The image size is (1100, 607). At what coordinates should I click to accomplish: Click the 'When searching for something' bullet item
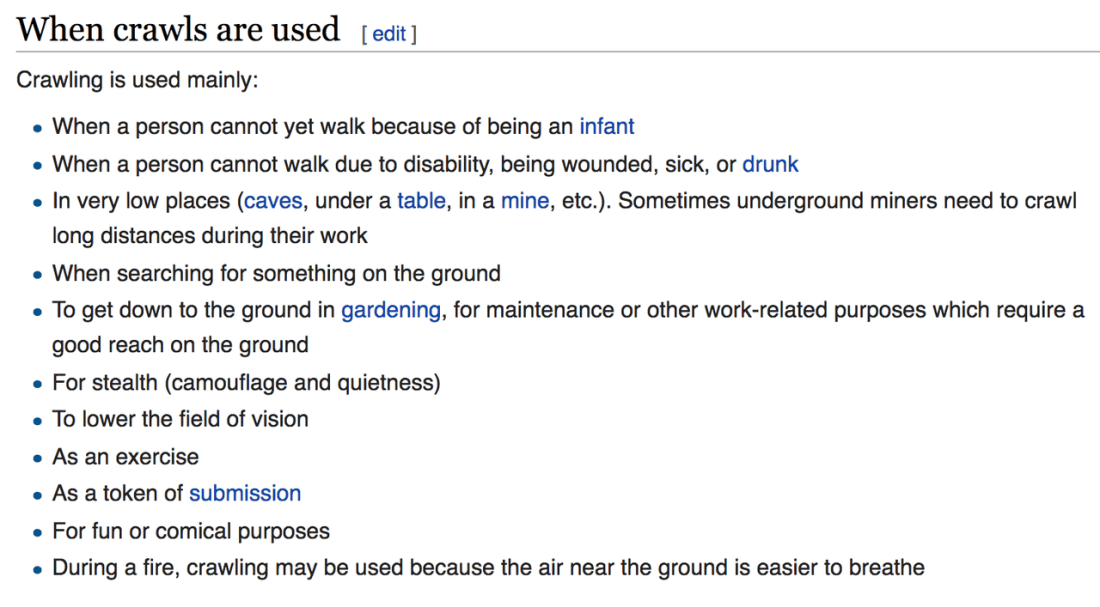[x=276, y=273]
